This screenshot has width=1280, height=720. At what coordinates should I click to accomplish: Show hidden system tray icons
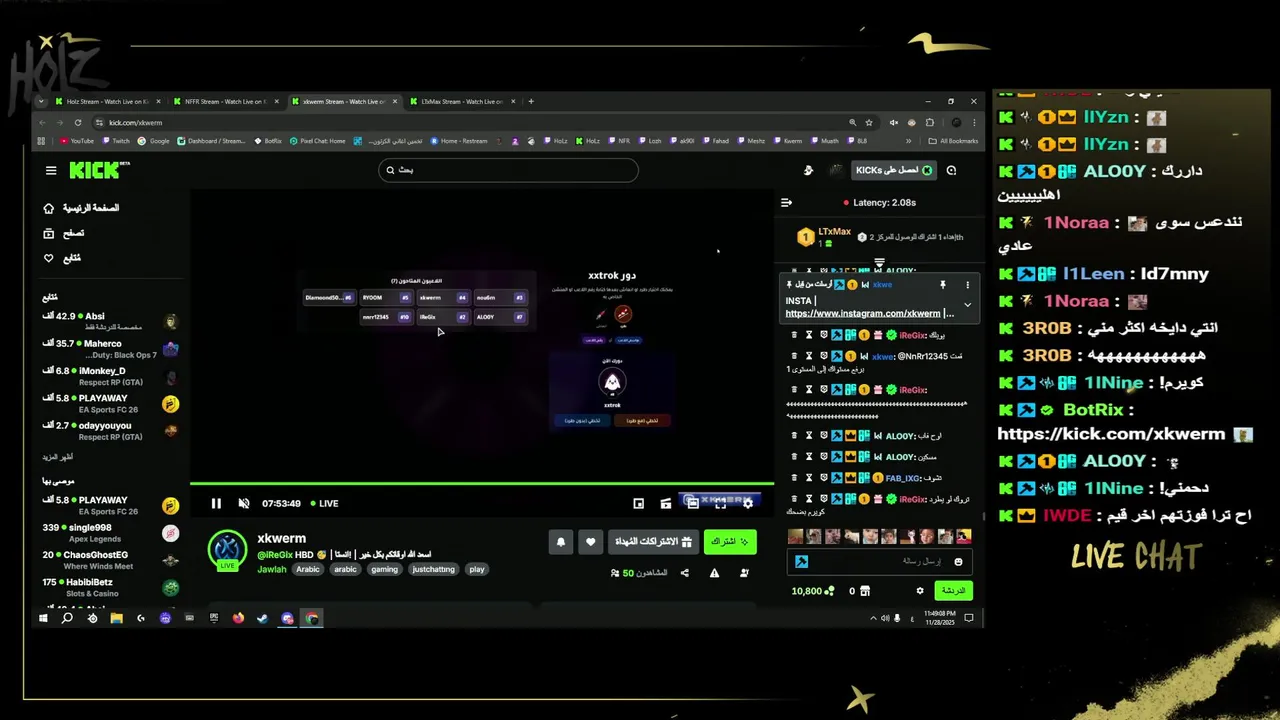point(875,618)
